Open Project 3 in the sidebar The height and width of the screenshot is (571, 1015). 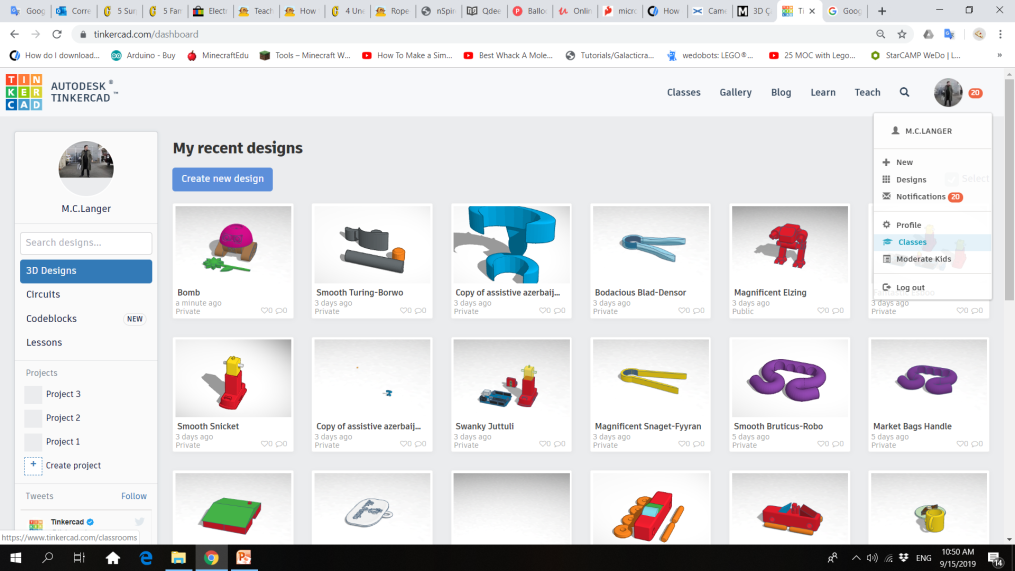[x=63, y=394]
